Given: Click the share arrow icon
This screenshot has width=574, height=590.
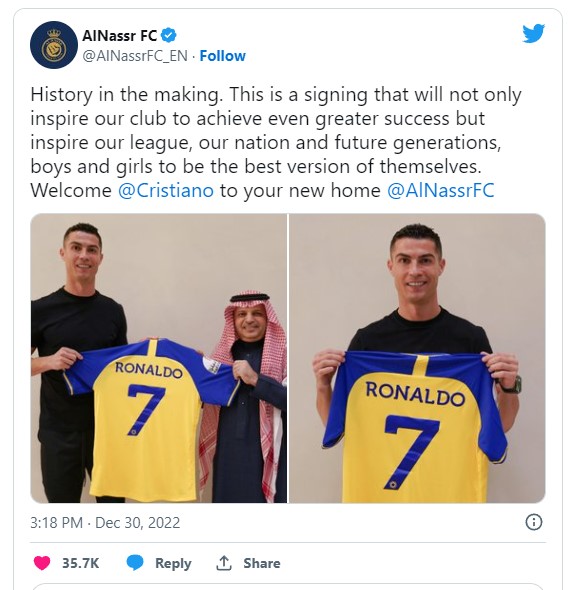Looking at the screenshot, I should (x=224, y=563).
